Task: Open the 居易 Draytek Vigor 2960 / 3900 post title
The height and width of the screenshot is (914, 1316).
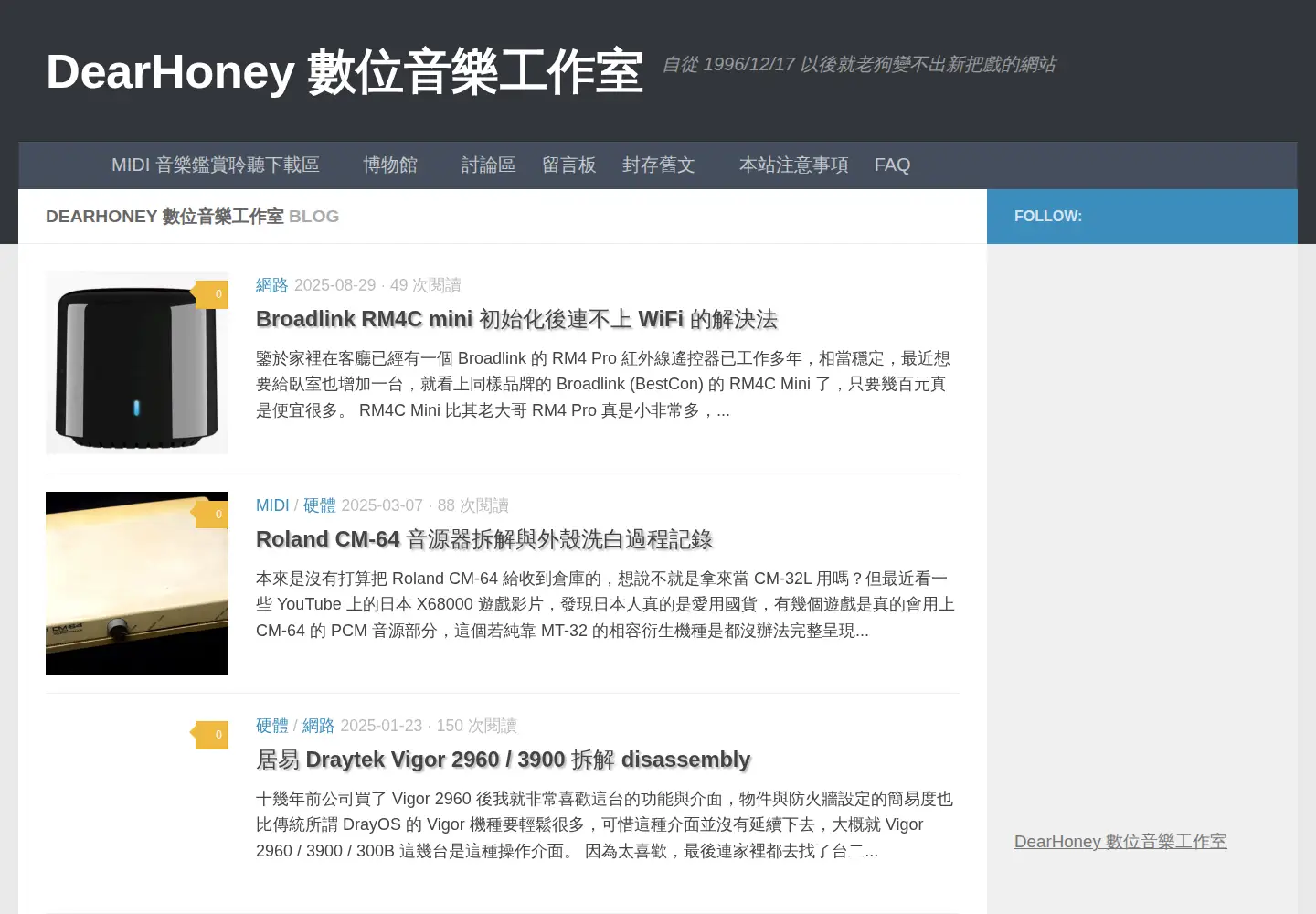Action: pos(503,760)
